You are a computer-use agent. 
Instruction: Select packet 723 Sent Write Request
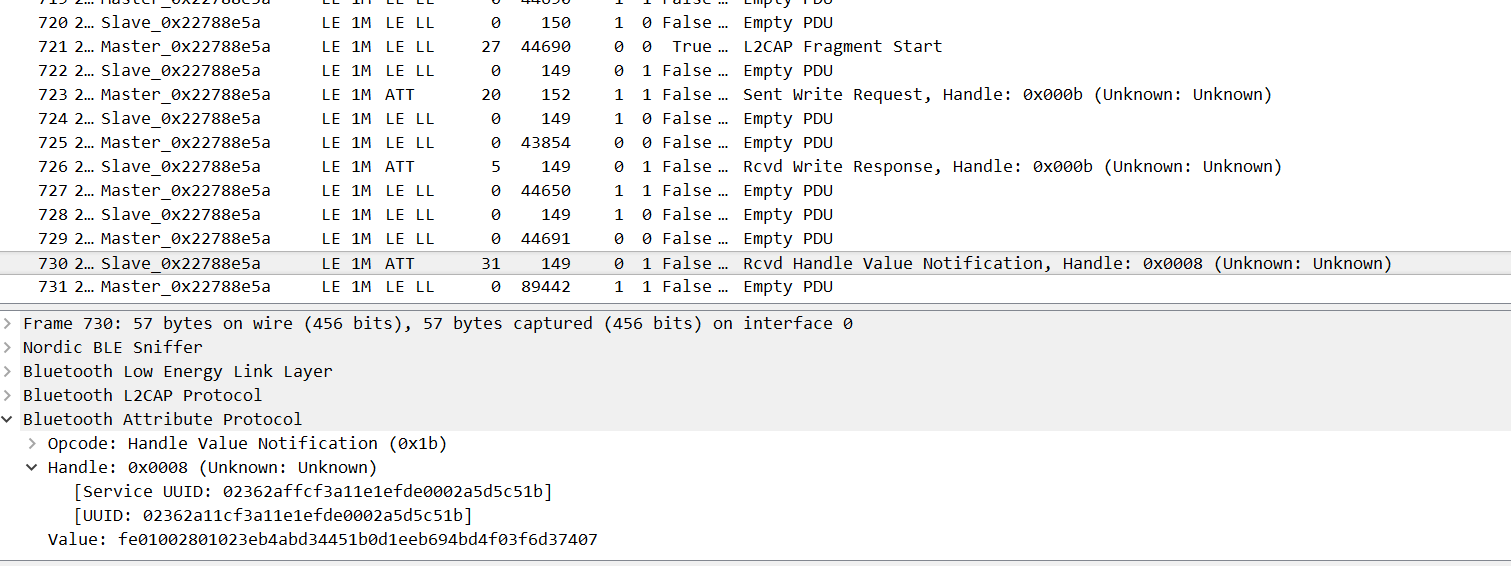[1006, 95]
